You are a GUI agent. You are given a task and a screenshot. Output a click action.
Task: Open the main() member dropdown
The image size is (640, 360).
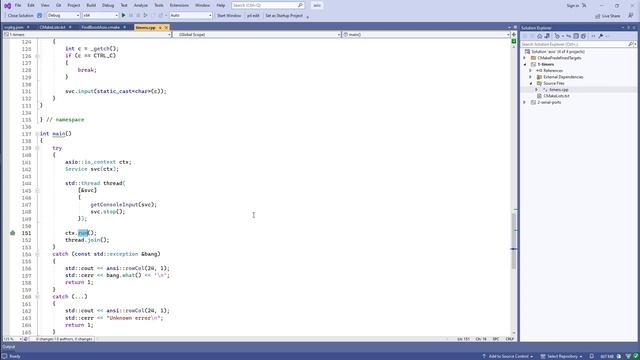[426, 35]
